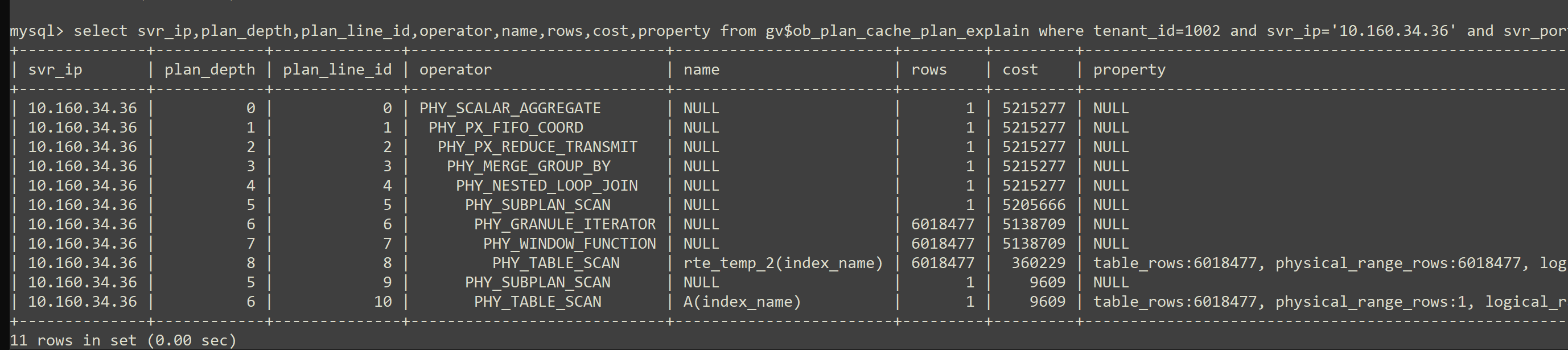Click the cost column header
The image size is (1568, 350).
pos(1020,70)
